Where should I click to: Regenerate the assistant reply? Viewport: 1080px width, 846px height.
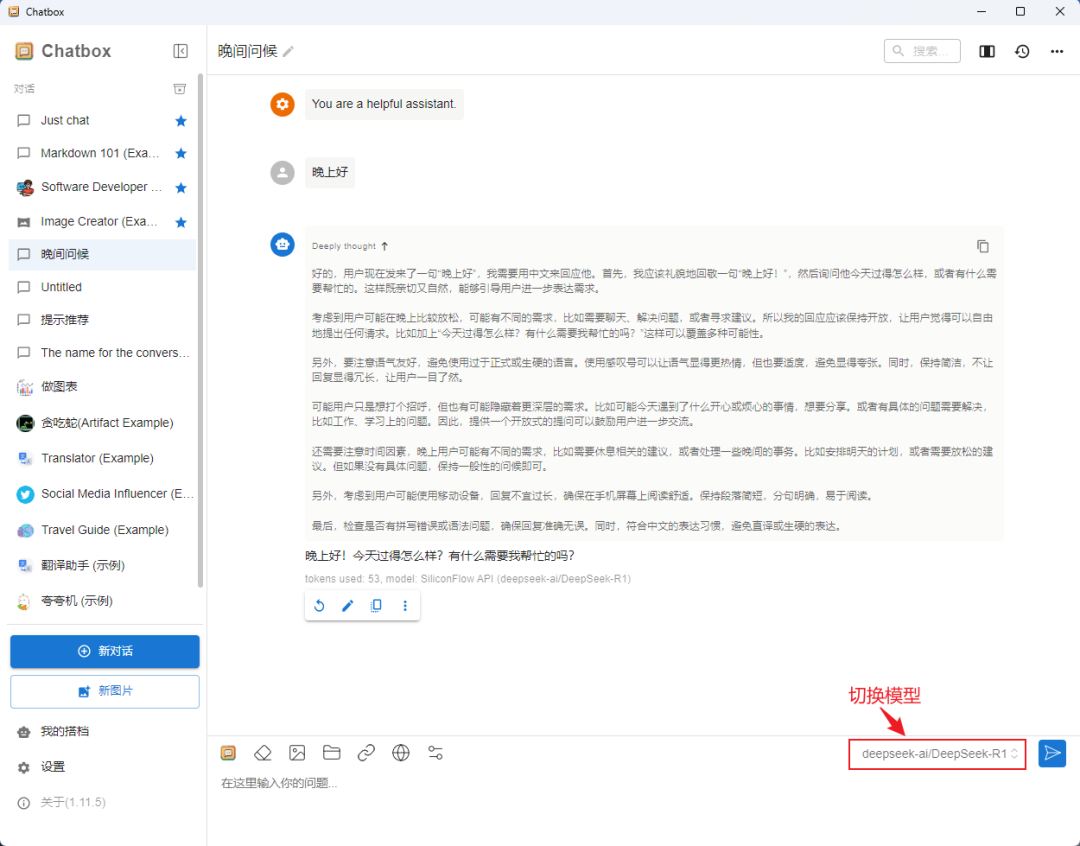[x=319, y=606]
